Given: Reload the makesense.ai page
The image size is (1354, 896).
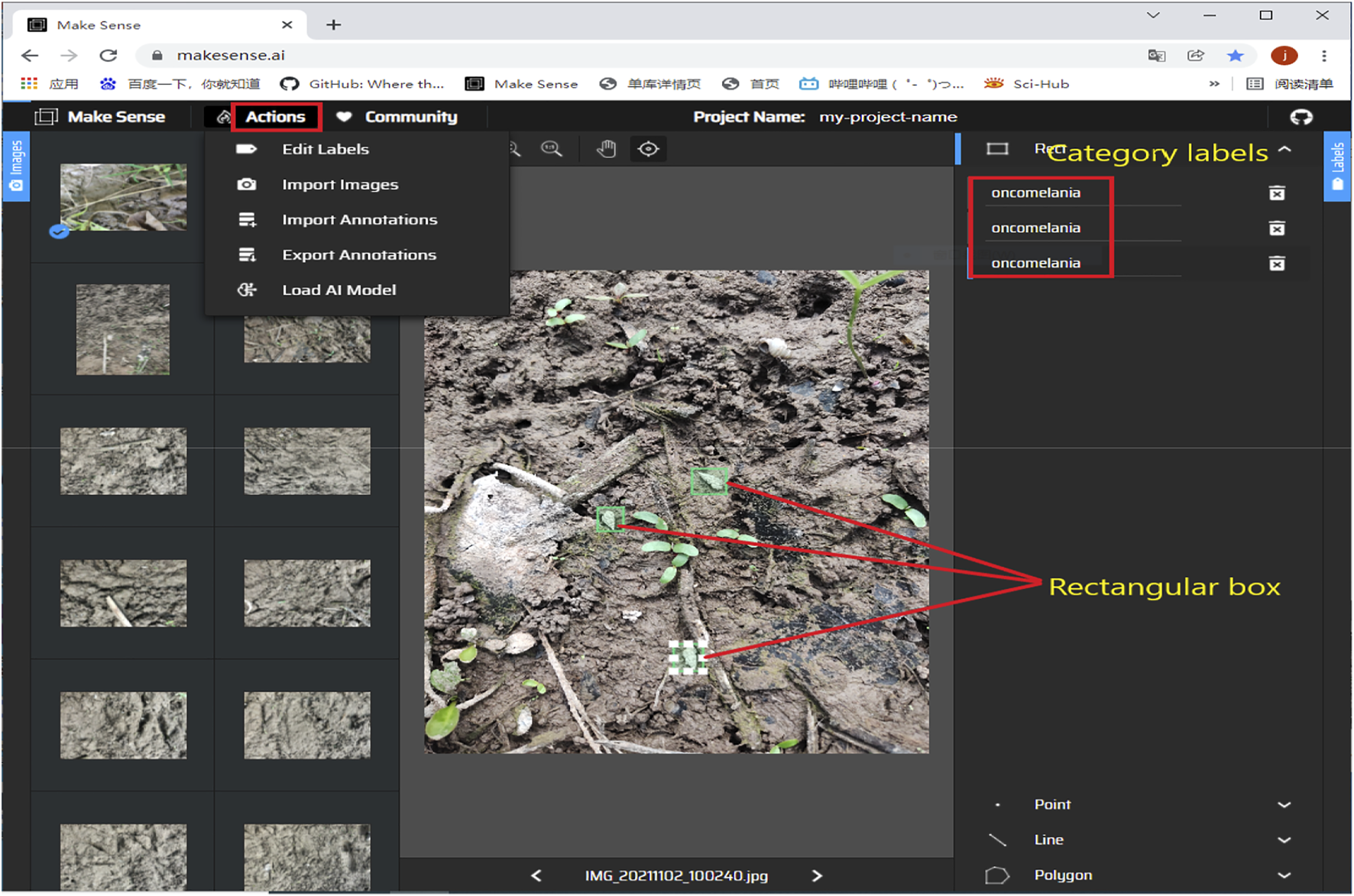Looking at the screenshot, I should 109,56.
